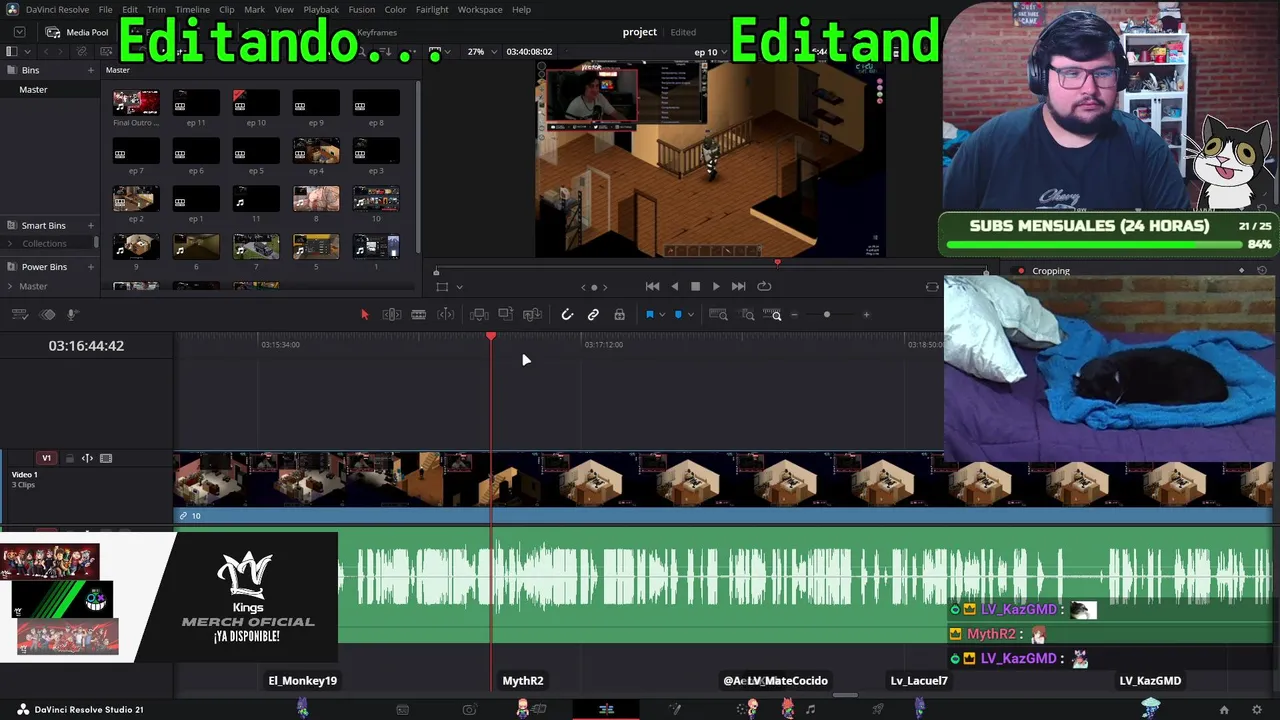Go to Project Manager home icon
The image size is (1280, 720).
(x=1224, y=710)
